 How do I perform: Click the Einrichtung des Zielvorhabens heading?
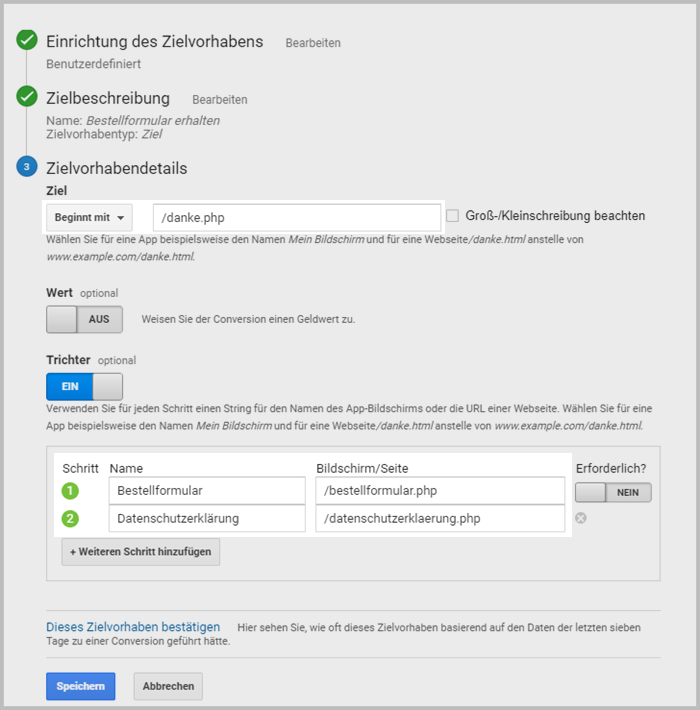click(x=155, y=42)
